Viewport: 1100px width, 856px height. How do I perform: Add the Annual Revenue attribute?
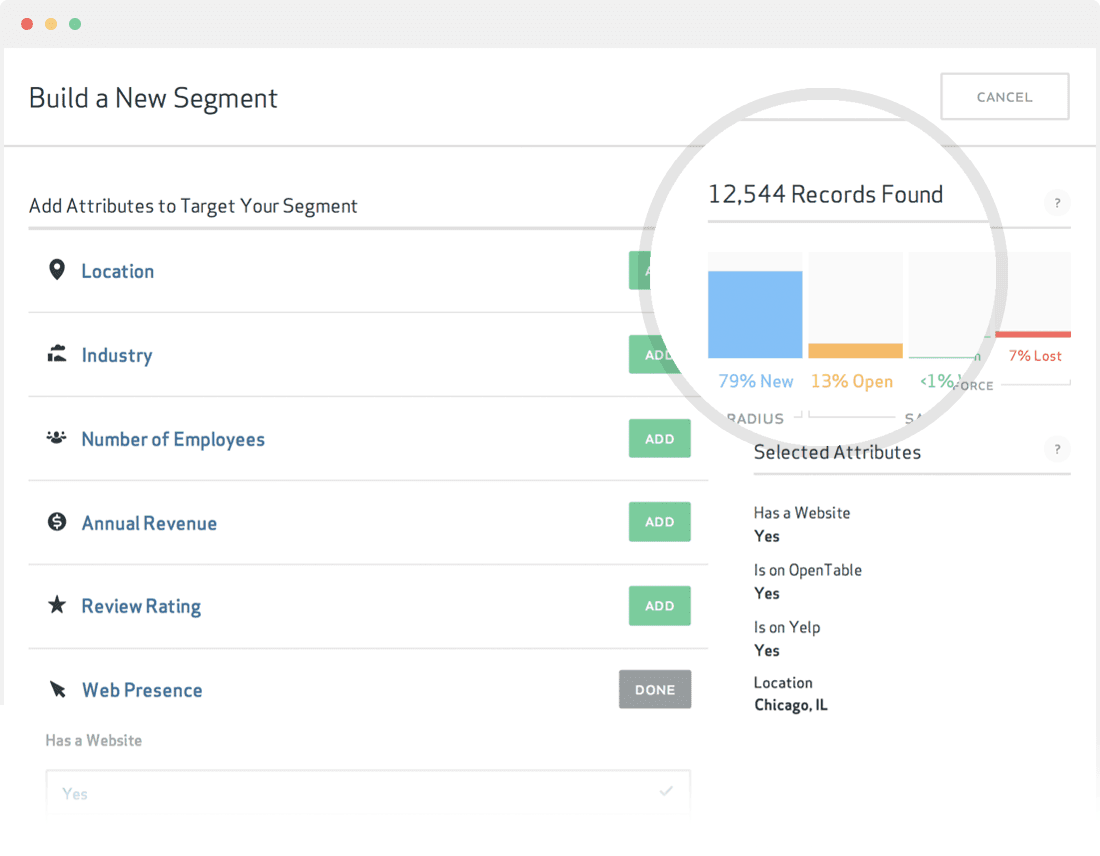(659, 522)
